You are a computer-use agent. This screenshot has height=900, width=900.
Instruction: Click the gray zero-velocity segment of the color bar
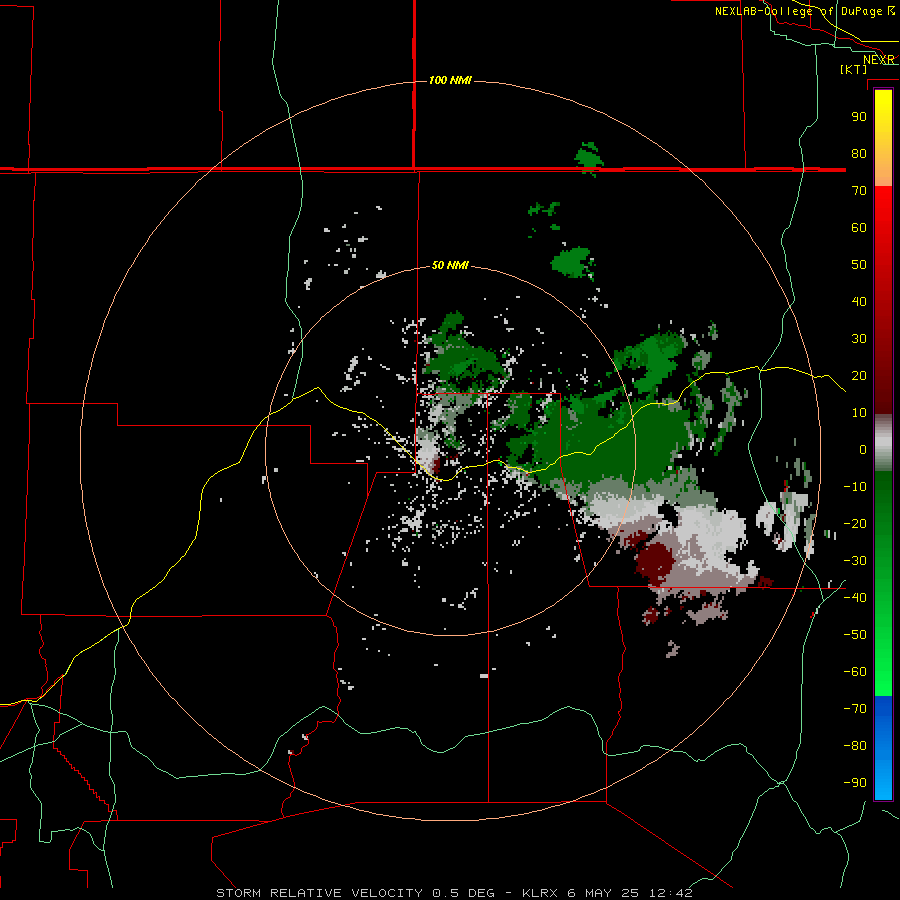883,443
